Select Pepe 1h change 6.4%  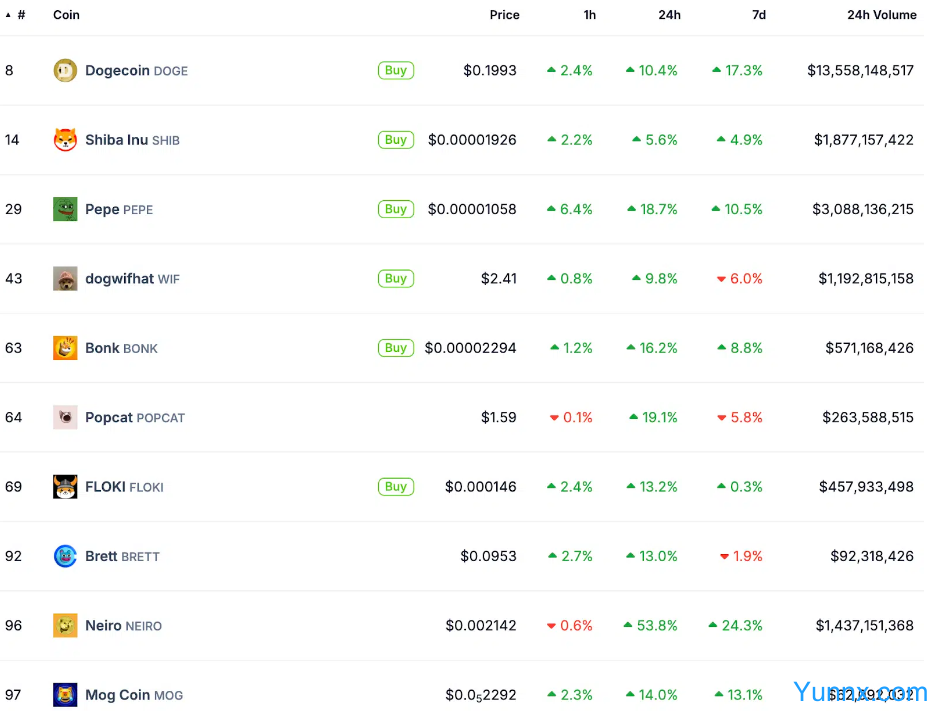point(569,209)
